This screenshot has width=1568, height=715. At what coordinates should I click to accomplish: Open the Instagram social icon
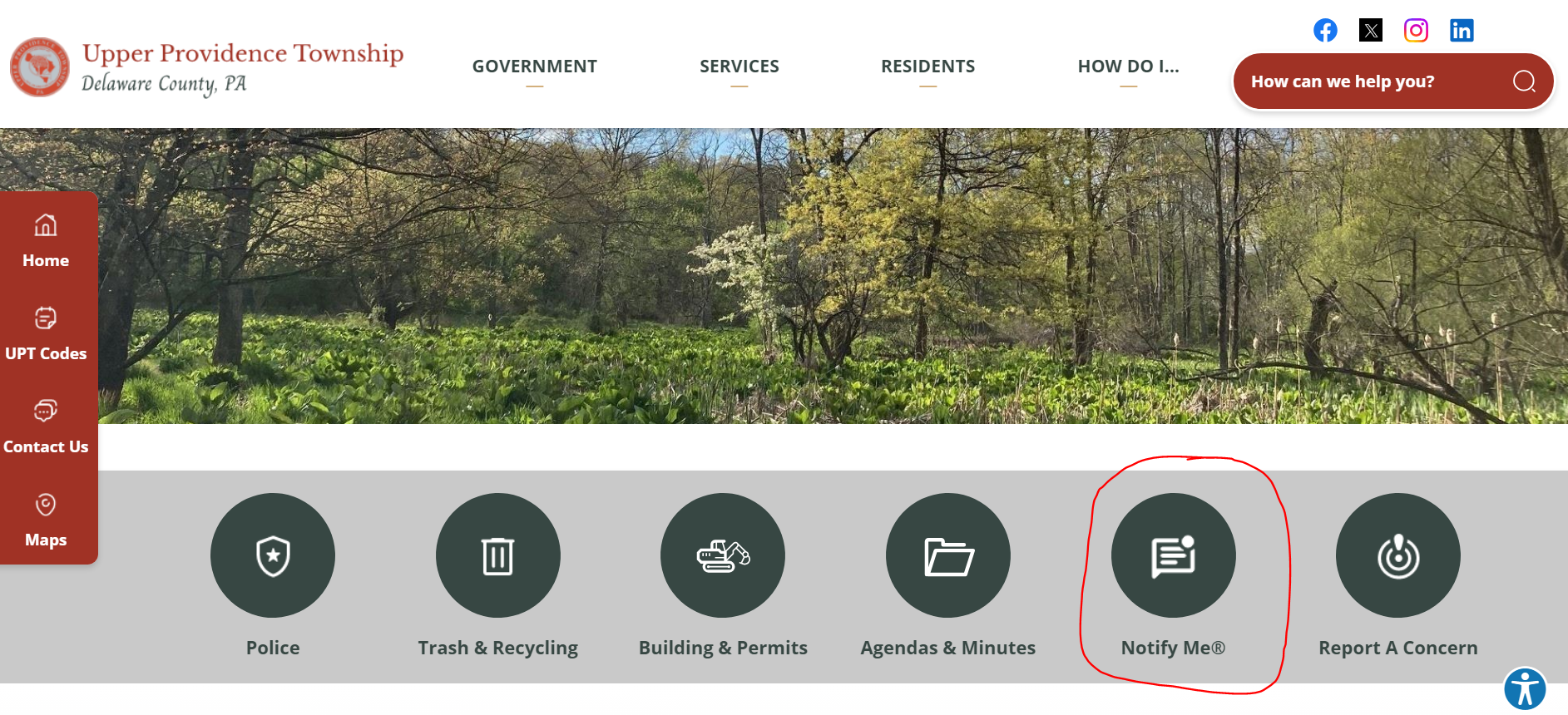(1416, 31)
